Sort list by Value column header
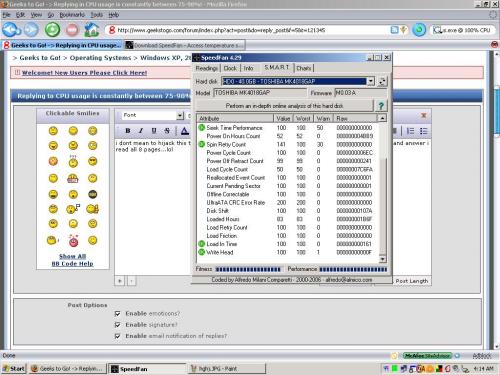Viewport: 500px width, 375px height. [x=283, y=118]
